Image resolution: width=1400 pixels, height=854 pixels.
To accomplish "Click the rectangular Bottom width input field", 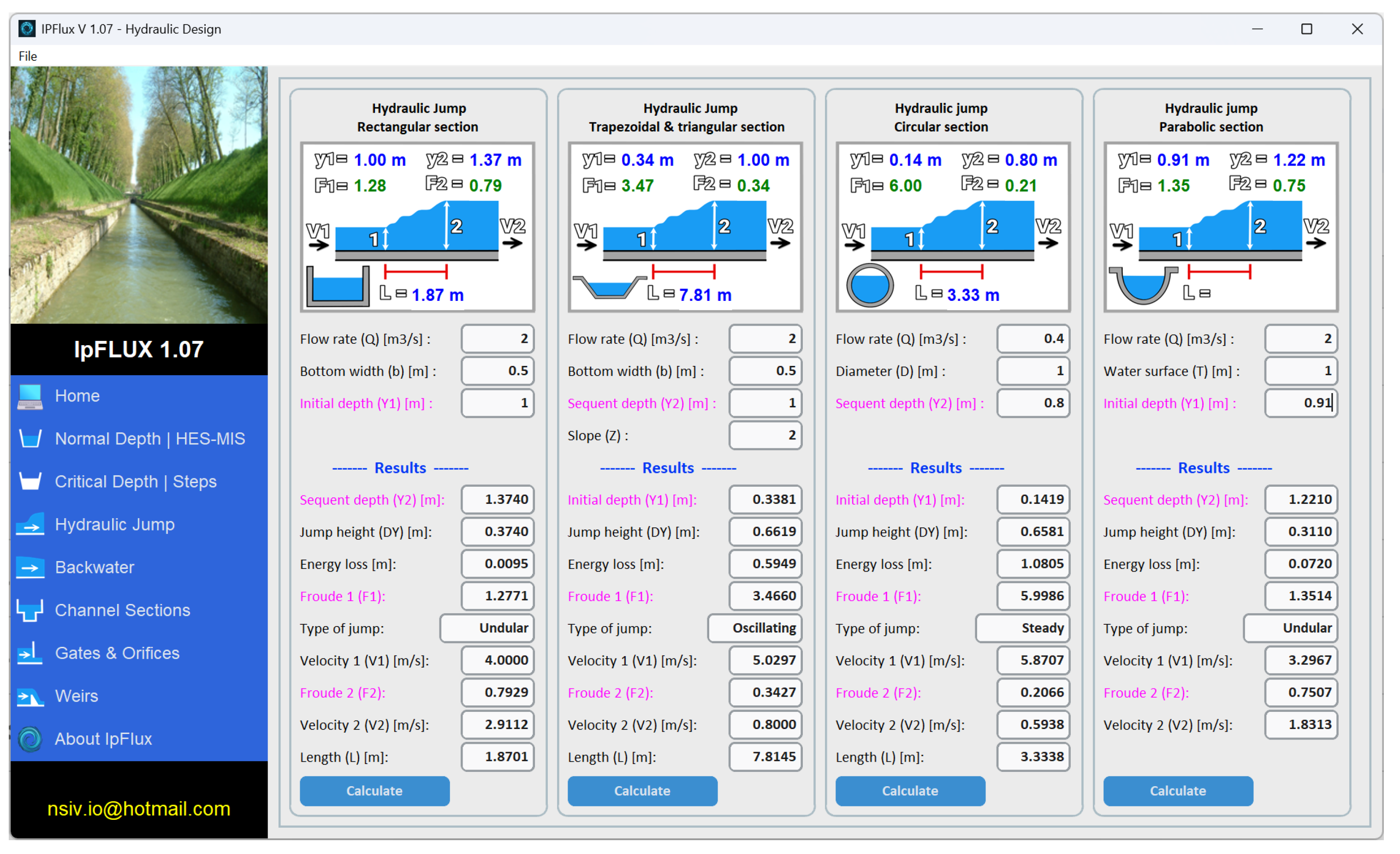I will coord(498,371).
